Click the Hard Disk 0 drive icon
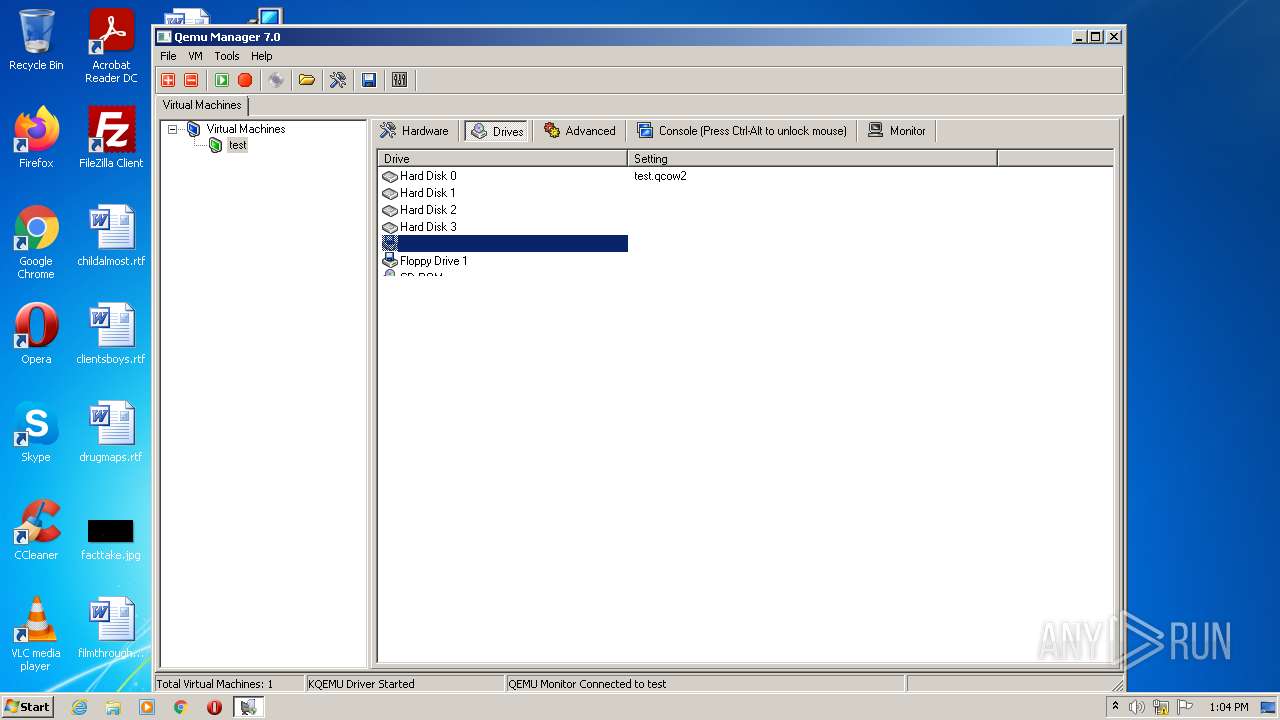Image resolution: width=1280 pixels, height=720 pixels. coord(389,176)
